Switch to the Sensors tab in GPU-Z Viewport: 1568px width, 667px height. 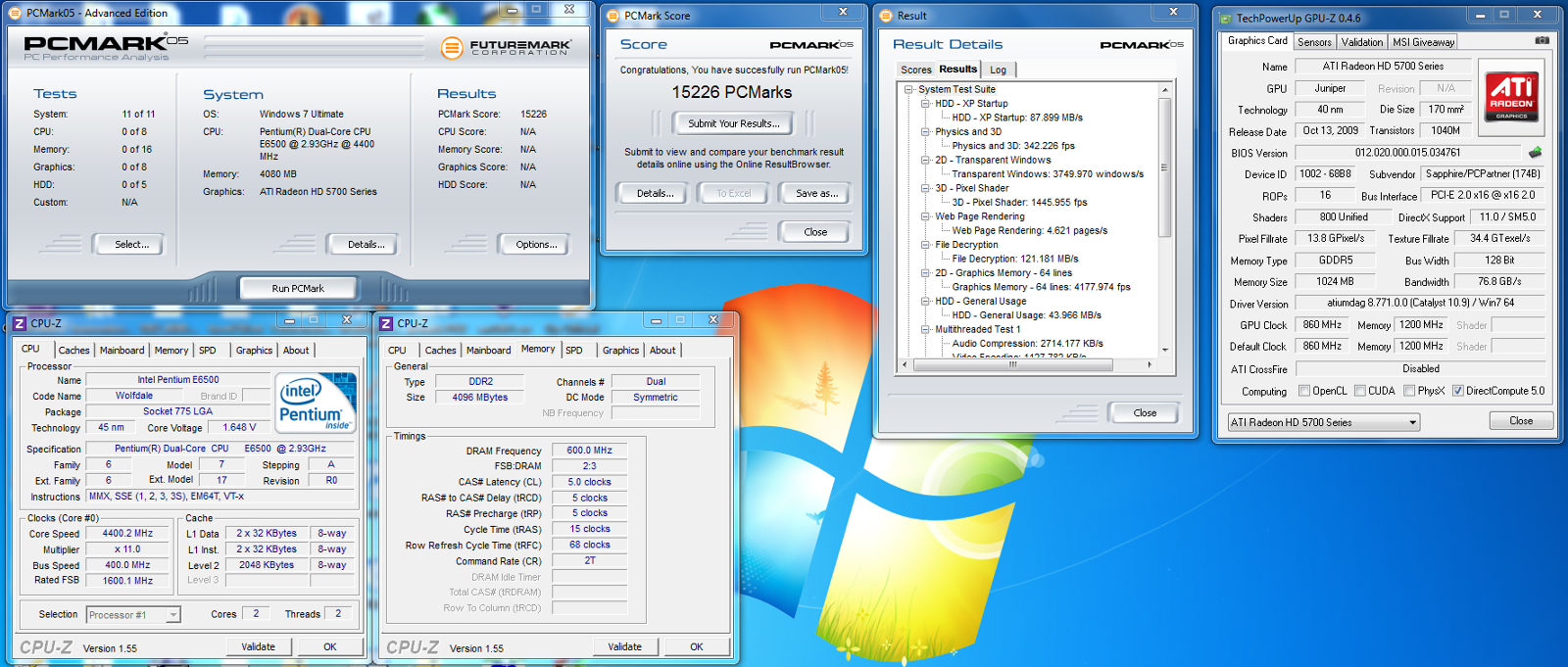click(x=1314, y=42)
